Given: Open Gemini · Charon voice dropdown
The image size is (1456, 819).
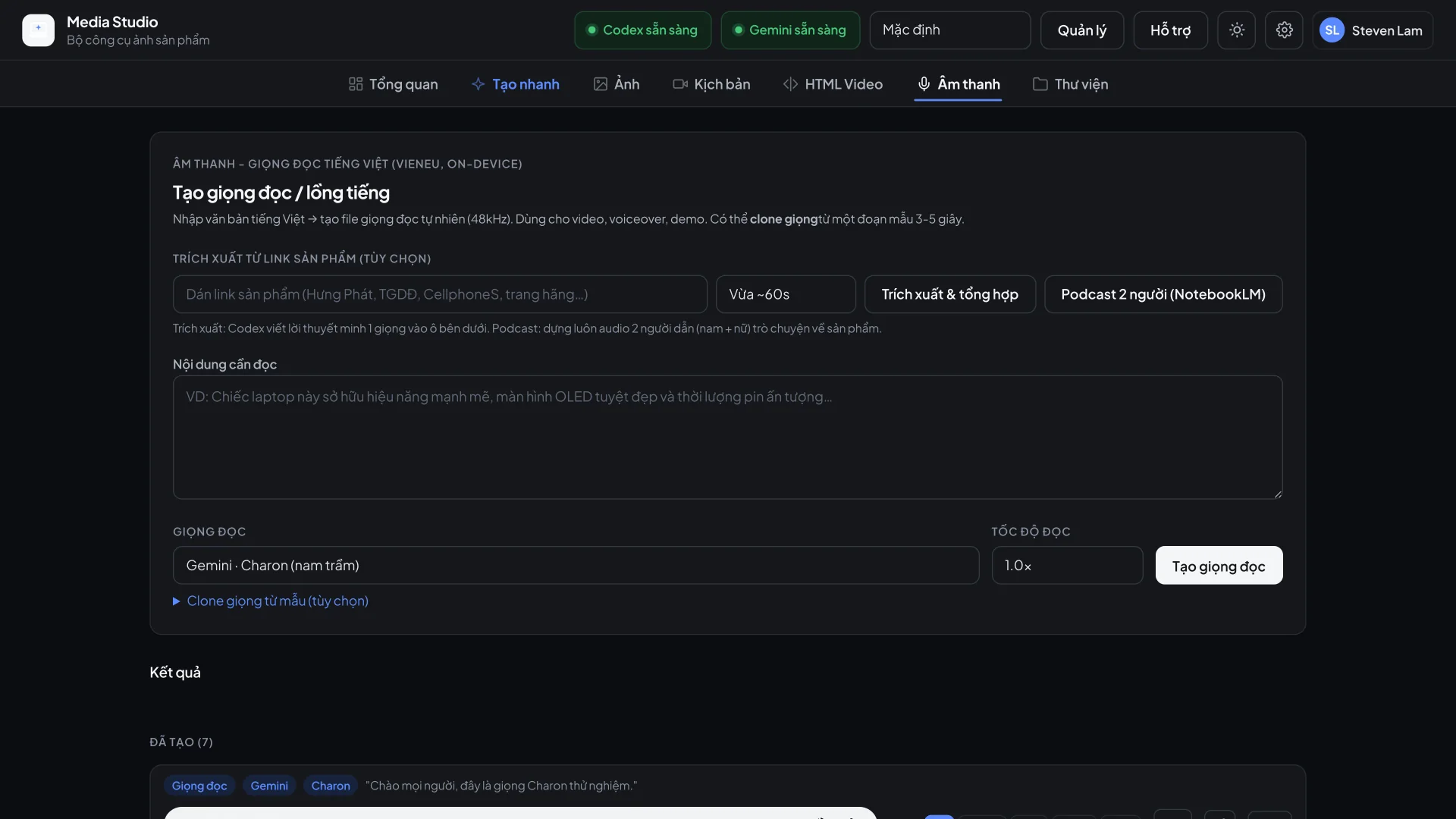Looking at the screenshot, I should pos(576,566).
